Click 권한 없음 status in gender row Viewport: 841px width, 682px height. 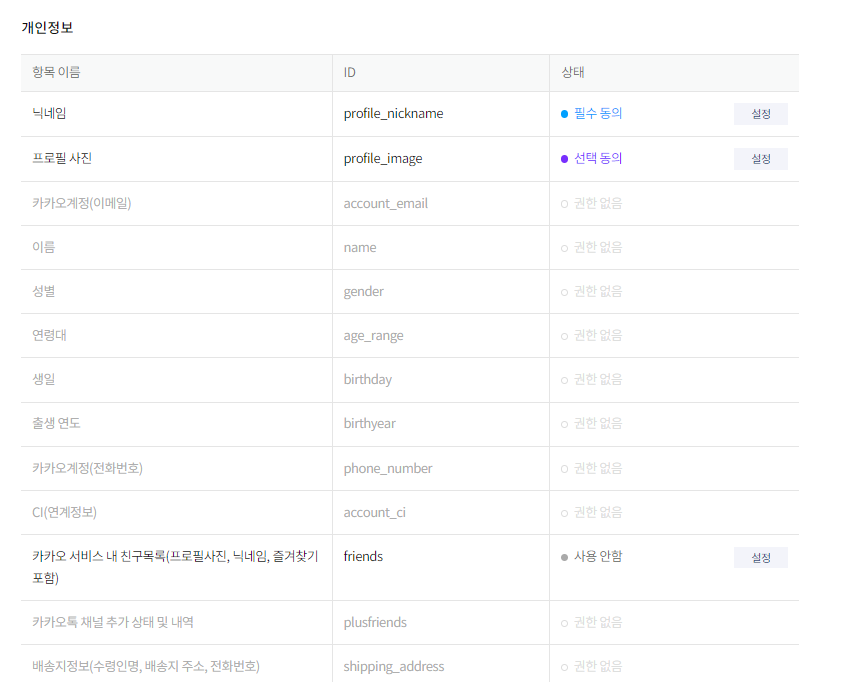click(x=597, y=291)
